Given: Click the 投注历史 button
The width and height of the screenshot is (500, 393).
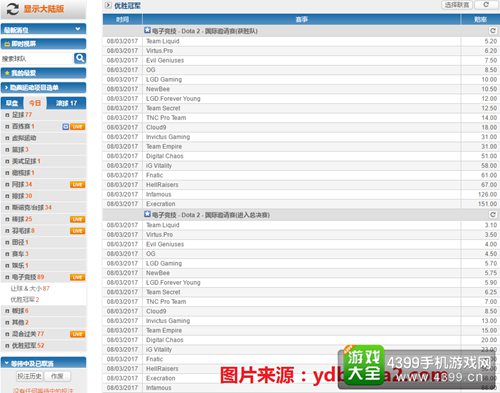Looking at the screenshot, I should (30, 376).
